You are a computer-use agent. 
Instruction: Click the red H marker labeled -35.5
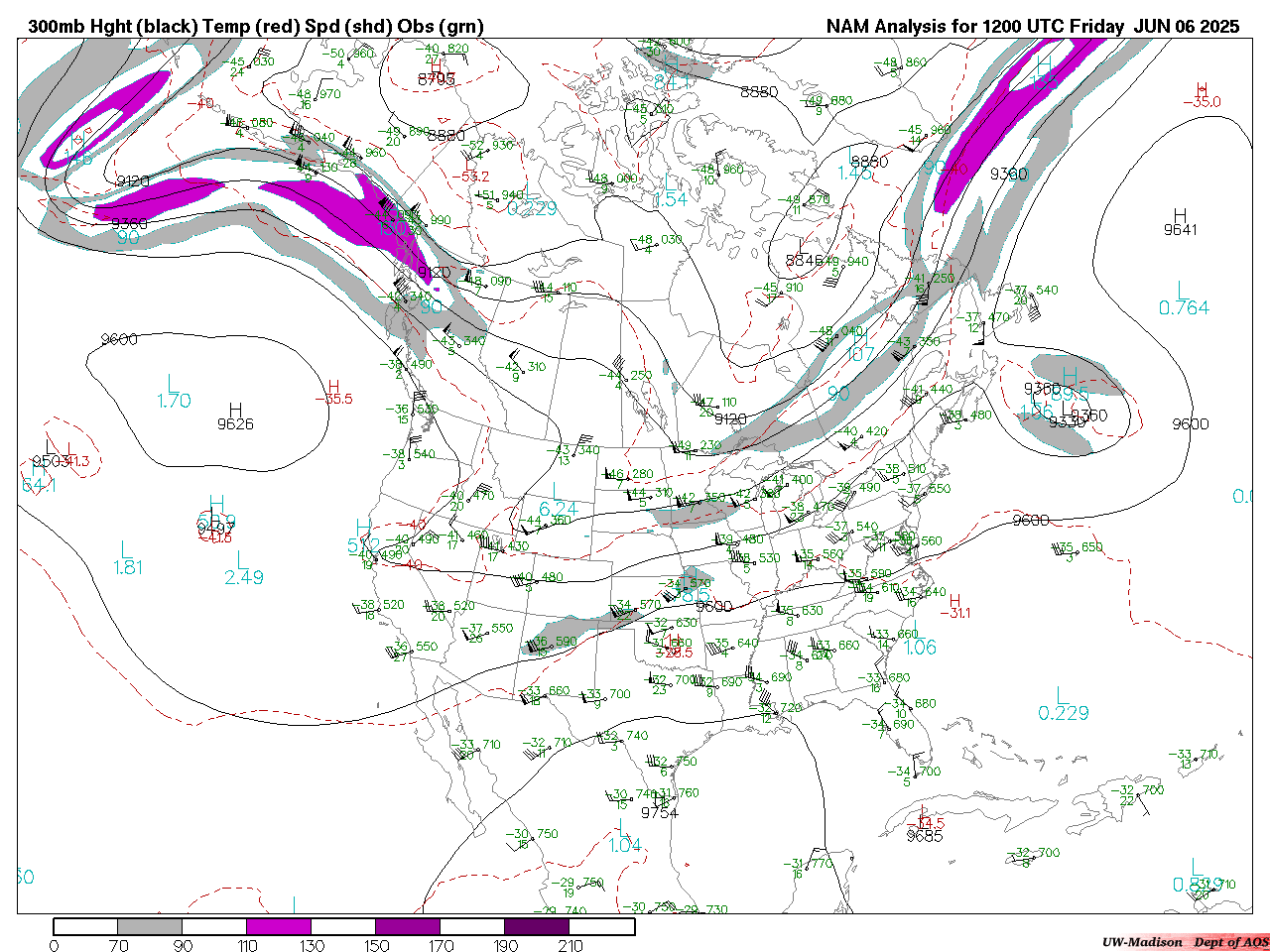[333, 387]
